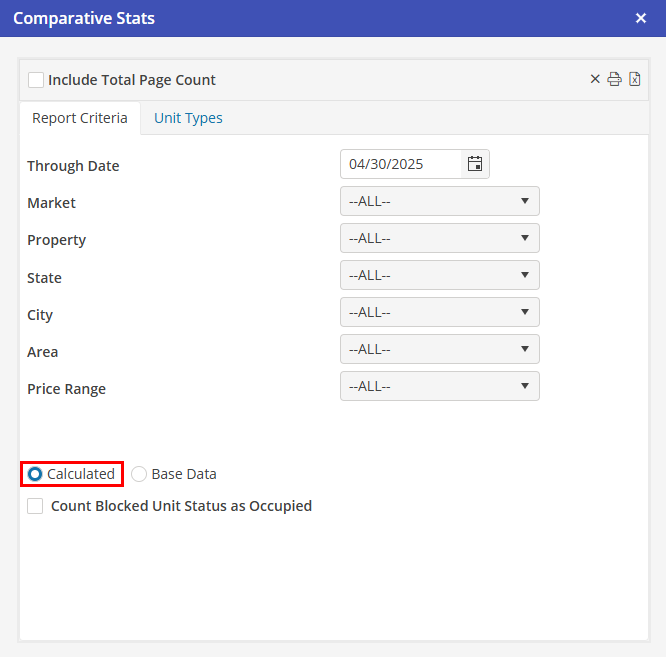Click the X icon beside the printer
The height and width of the screenshot is (657, 666).
595,80
